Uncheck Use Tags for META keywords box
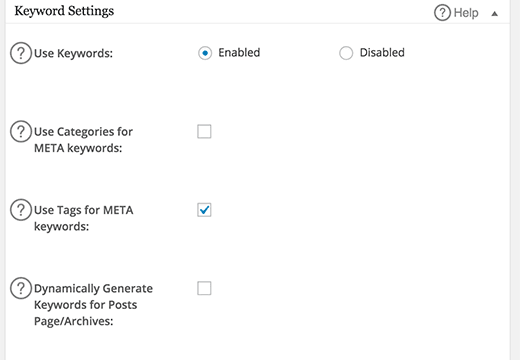This screenshot has height=360, width=520. (x=204, y=210)
